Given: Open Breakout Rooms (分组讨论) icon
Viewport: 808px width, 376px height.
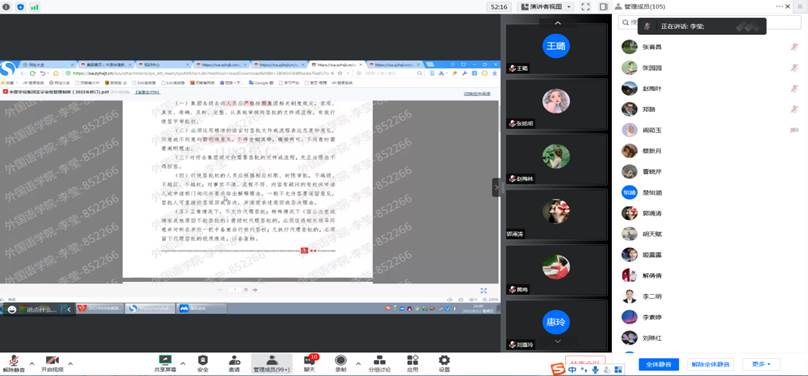Looking at the screenshot, I should [x=379, y=364].
